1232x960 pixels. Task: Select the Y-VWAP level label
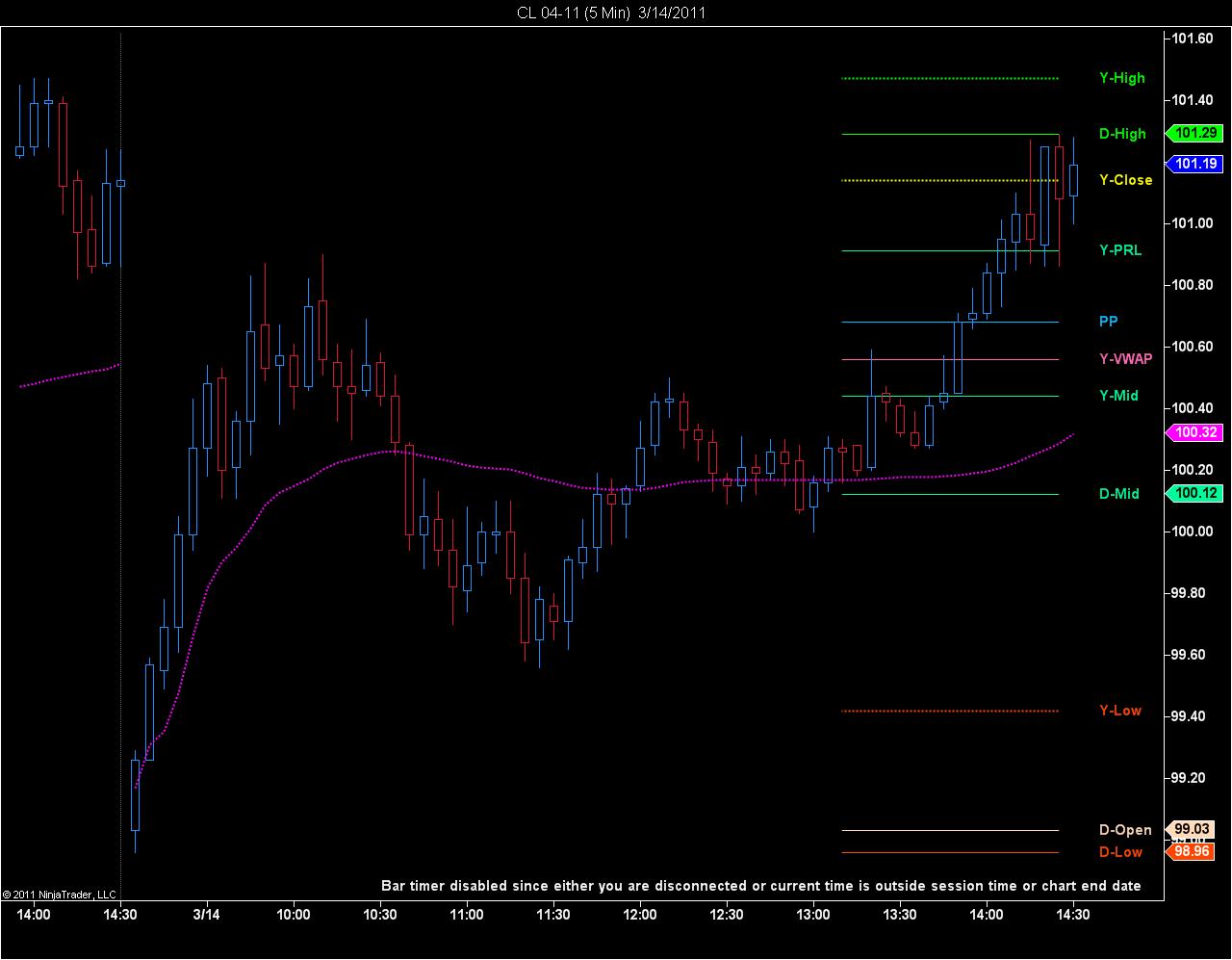pyautogui.click(x=1125, y=359)
